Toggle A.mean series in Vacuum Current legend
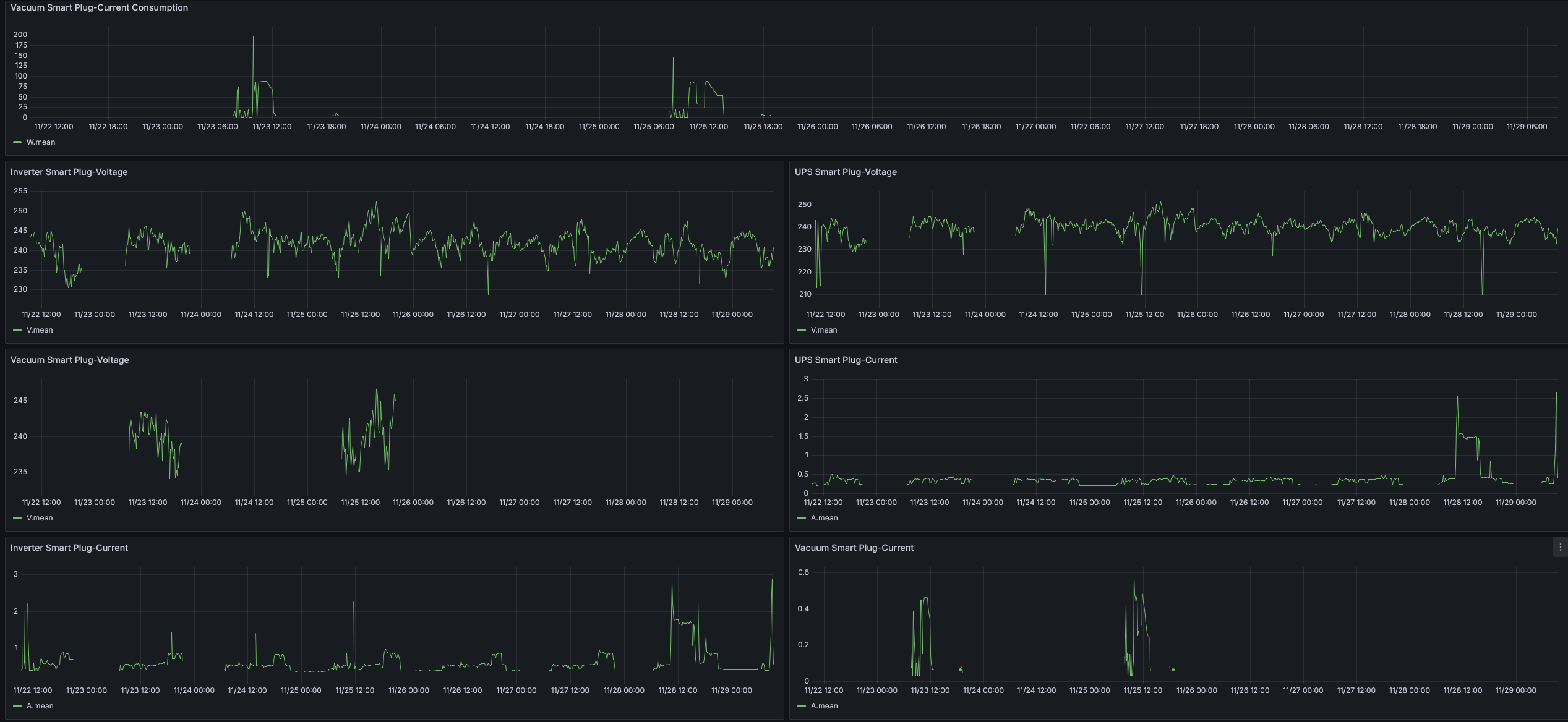 (x=824, y=706)
